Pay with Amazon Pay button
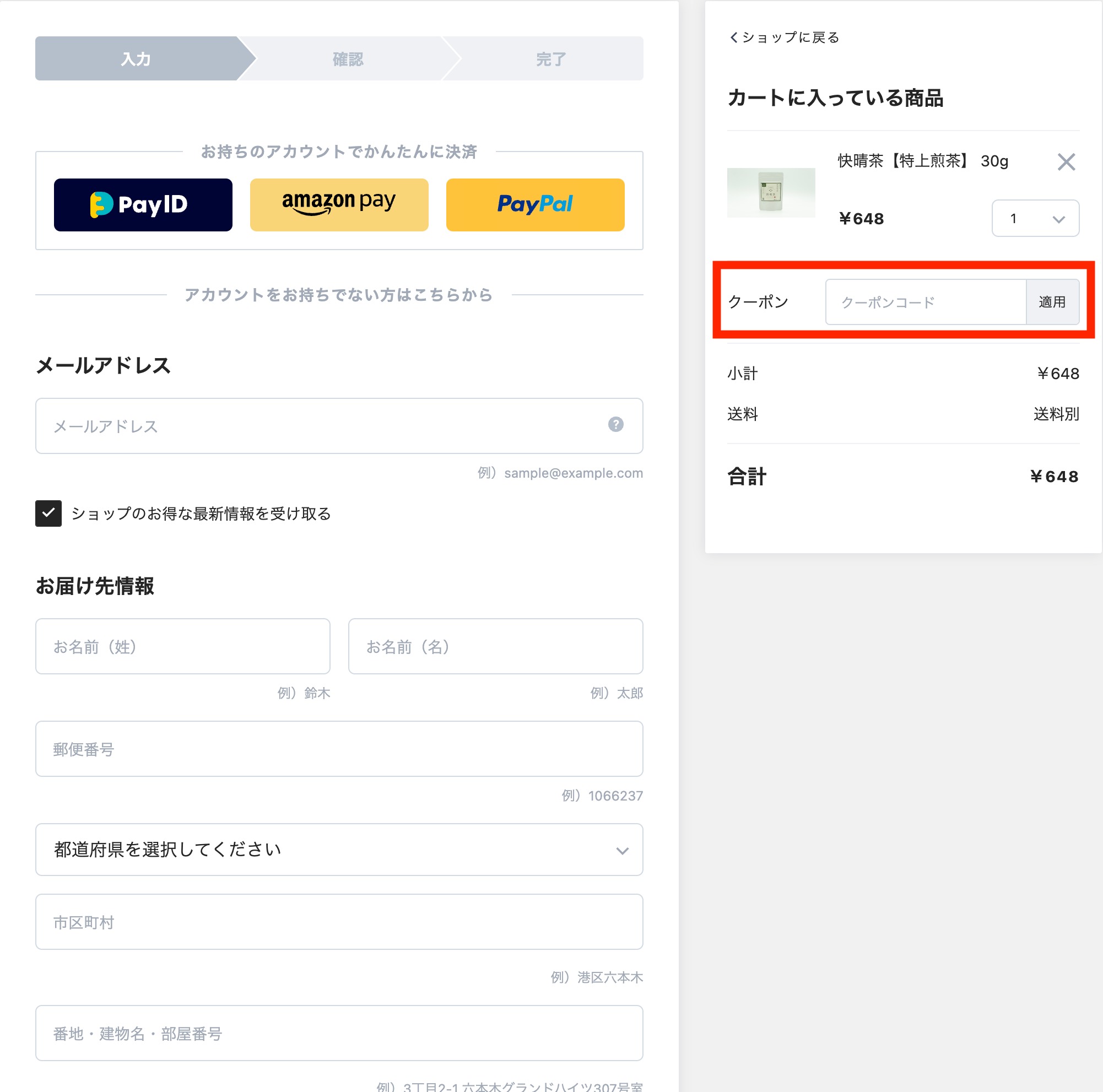 pyautogui.click(x=339, y=205)
